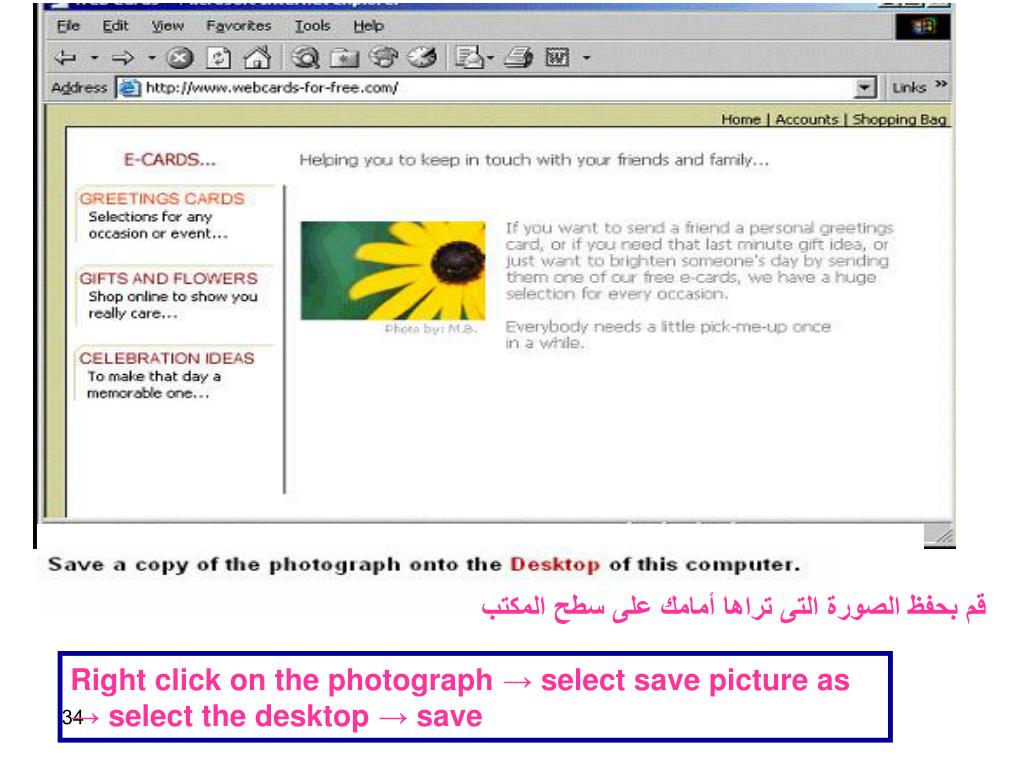
Task: Open the CELEBRATION IDEAS link
Action: pyautogui.click(x=167, y=358)
